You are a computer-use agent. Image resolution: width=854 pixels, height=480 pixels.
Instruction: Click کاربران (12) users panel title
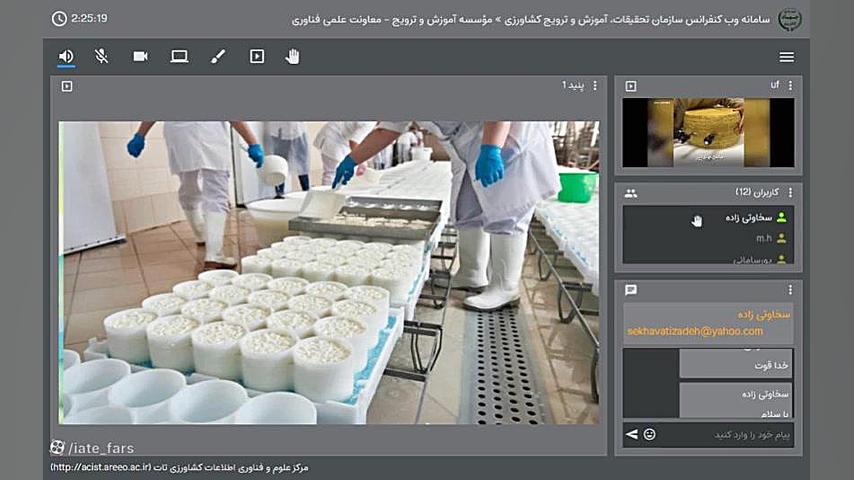(757, 192)
